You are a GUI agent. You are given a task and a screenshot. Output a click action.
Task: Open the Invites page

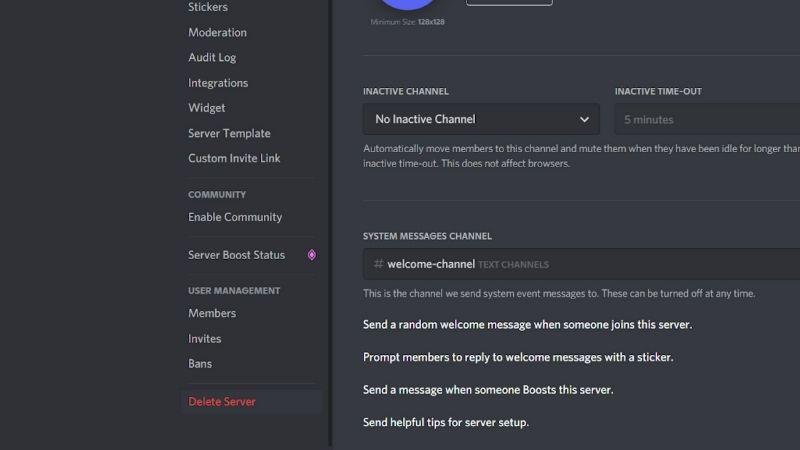click(205, 339)
